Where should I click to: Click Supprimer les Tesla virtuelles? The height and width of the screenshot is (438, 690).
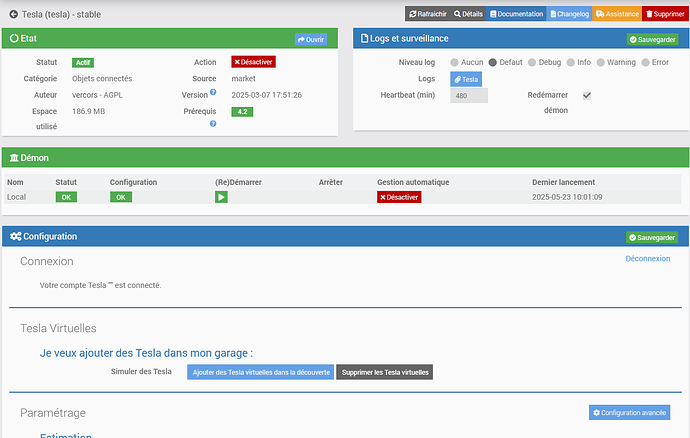[385, 372]
